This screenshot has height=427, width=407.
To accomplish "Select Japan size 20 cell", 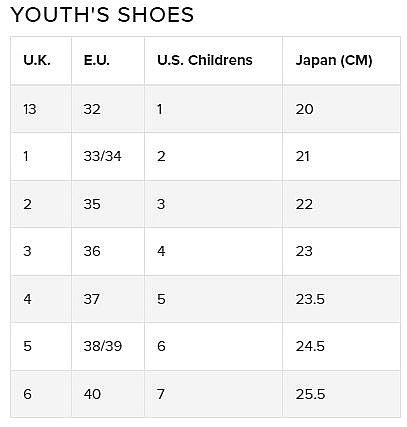I will click(342, 109).
